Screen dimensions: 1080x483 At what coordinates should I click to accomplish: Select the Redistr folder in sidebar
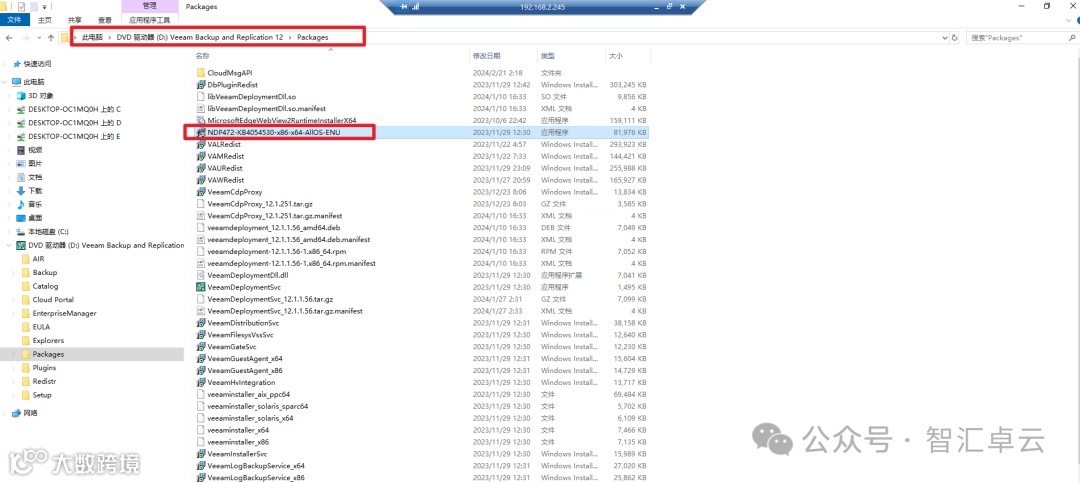click(x=44, y=381)
